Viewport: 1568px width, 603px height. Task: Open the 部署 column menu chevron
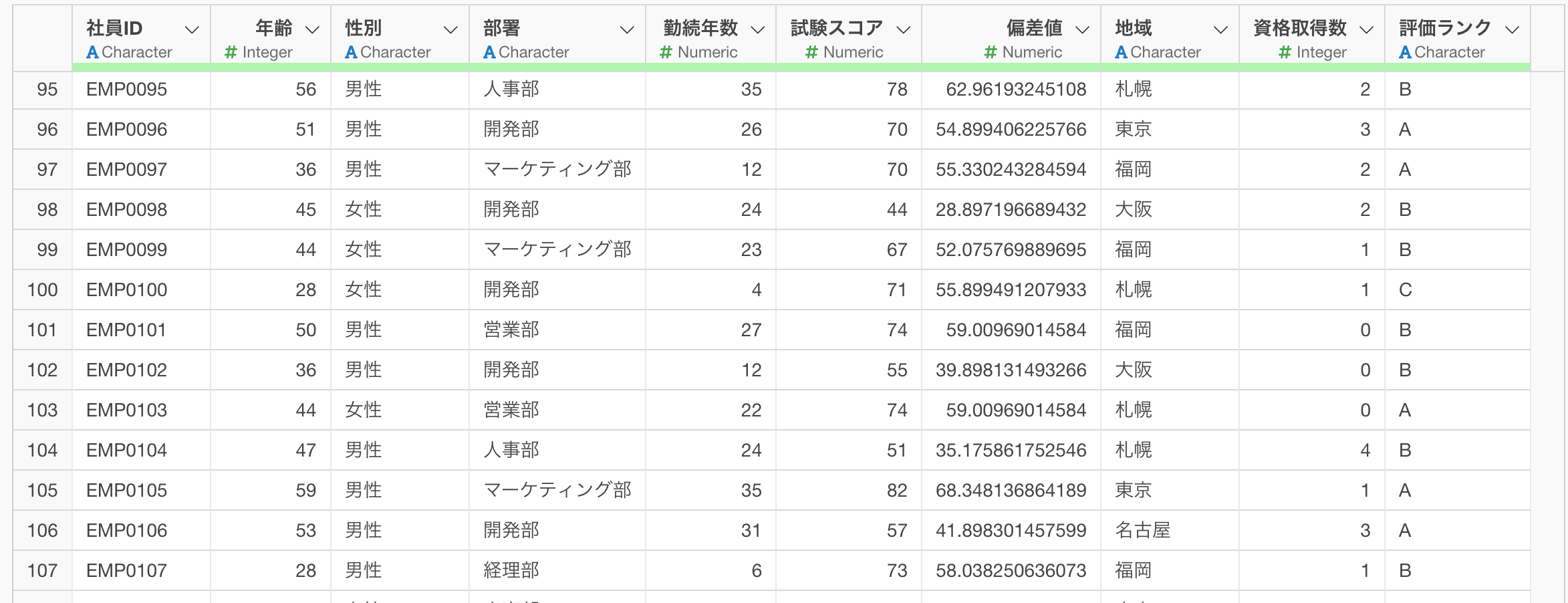pos(626,29)
